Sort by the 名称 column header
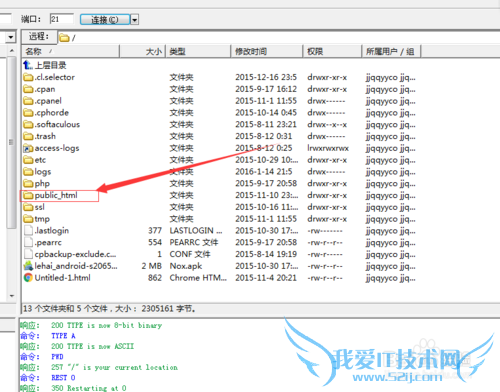 [x=71, y=51]
